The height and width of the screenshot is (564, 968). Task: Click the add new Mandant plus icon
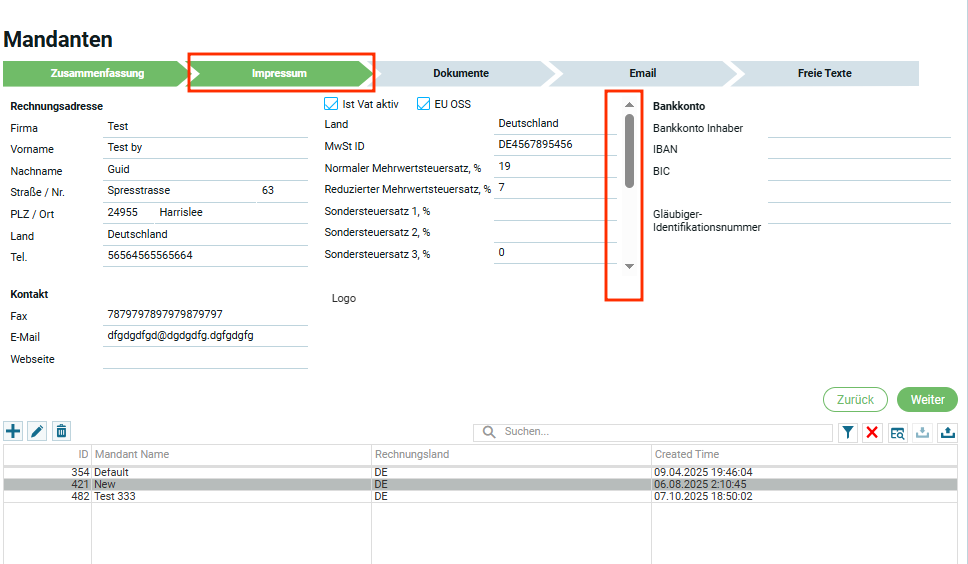(13, 431)
